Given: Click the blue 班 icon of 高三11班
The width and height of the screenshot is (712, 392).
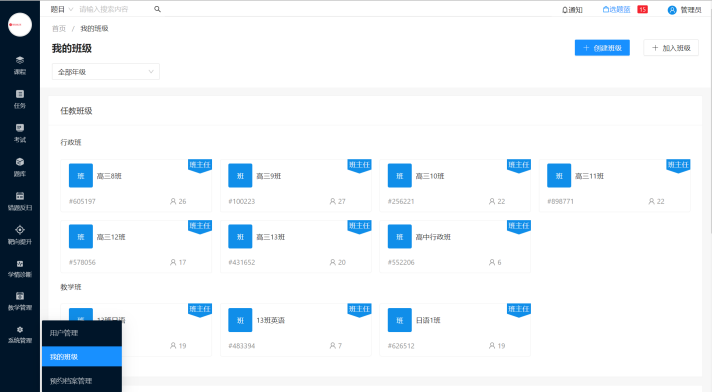Looking at the screenshot, I should pyautogui.click(x=559, y=176).
